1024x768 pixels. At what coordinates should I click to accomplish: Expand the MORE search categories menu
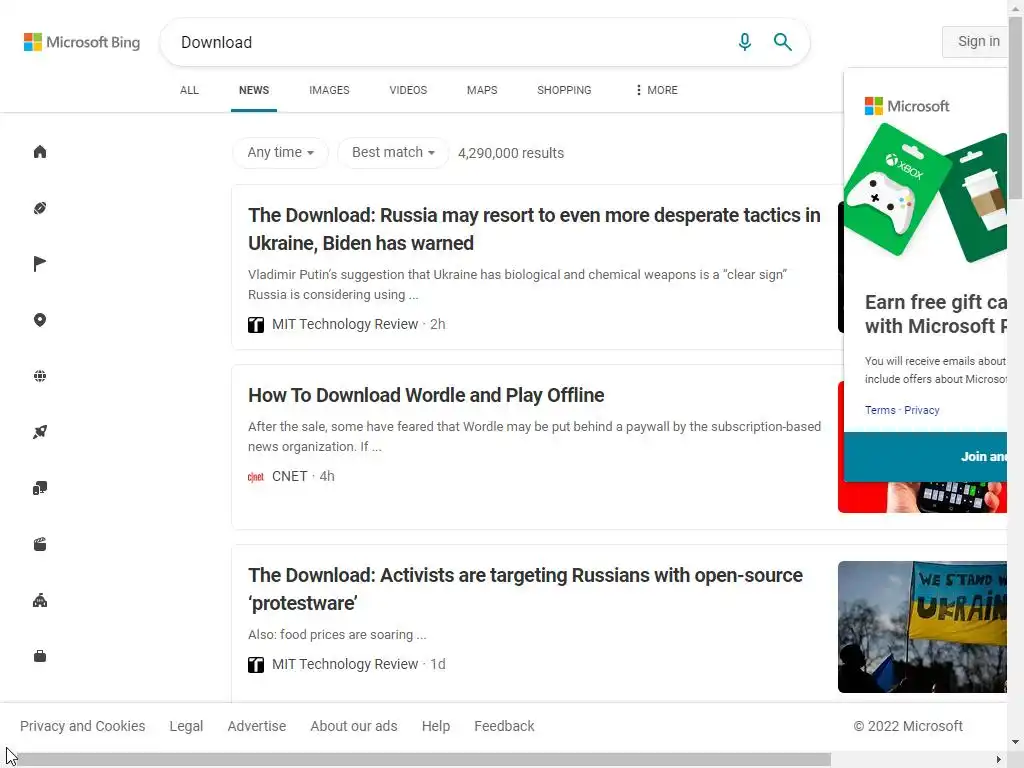[x=656, y=90]
